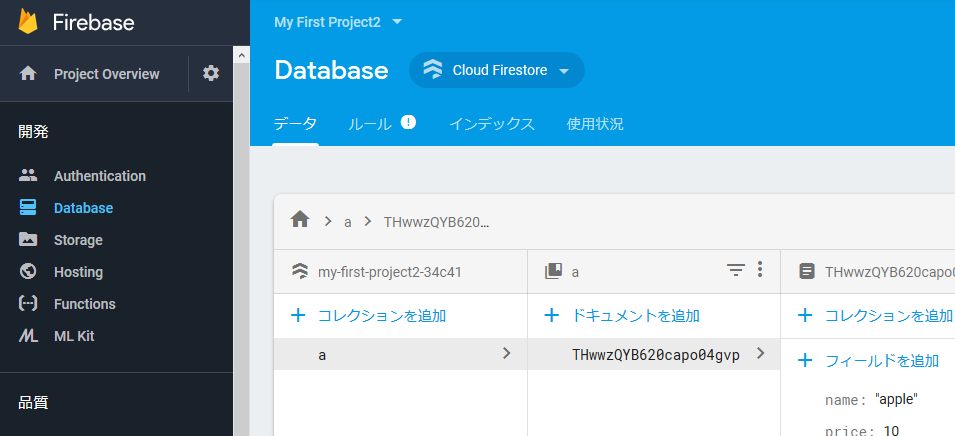Click the Authentication people icon
The width and height of the screenshot is (955, 436).
(x=28, y=175)
